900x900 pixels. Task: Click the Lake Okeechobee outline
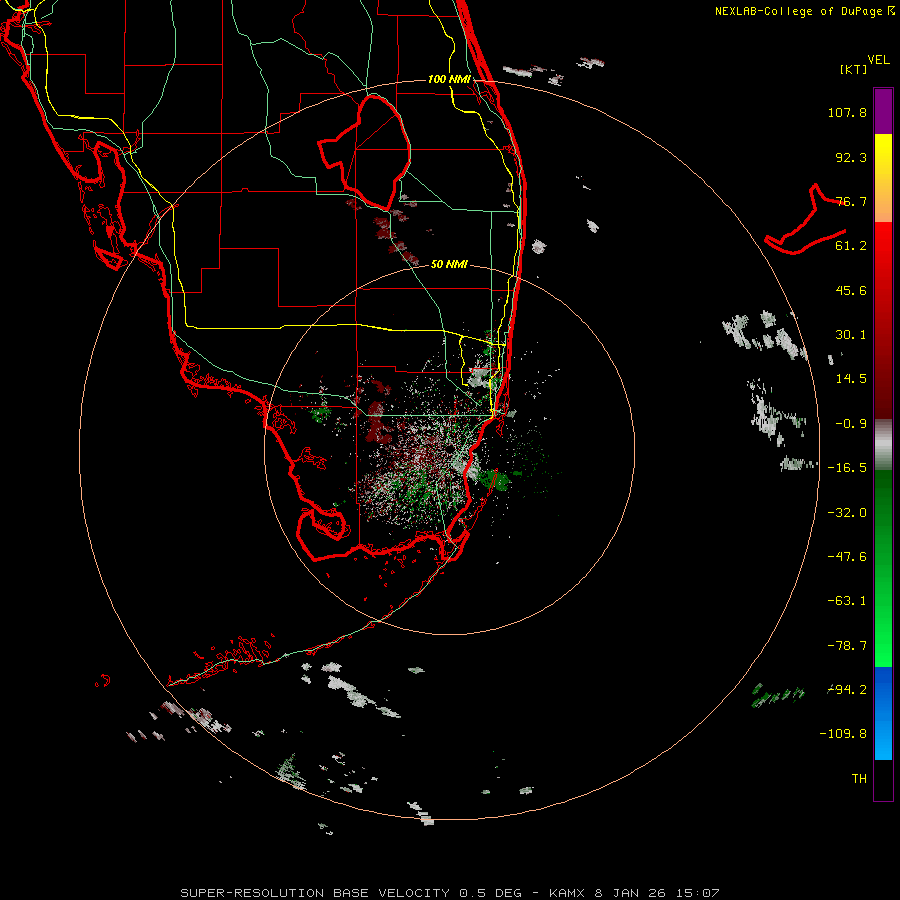[x=364, y=153]
